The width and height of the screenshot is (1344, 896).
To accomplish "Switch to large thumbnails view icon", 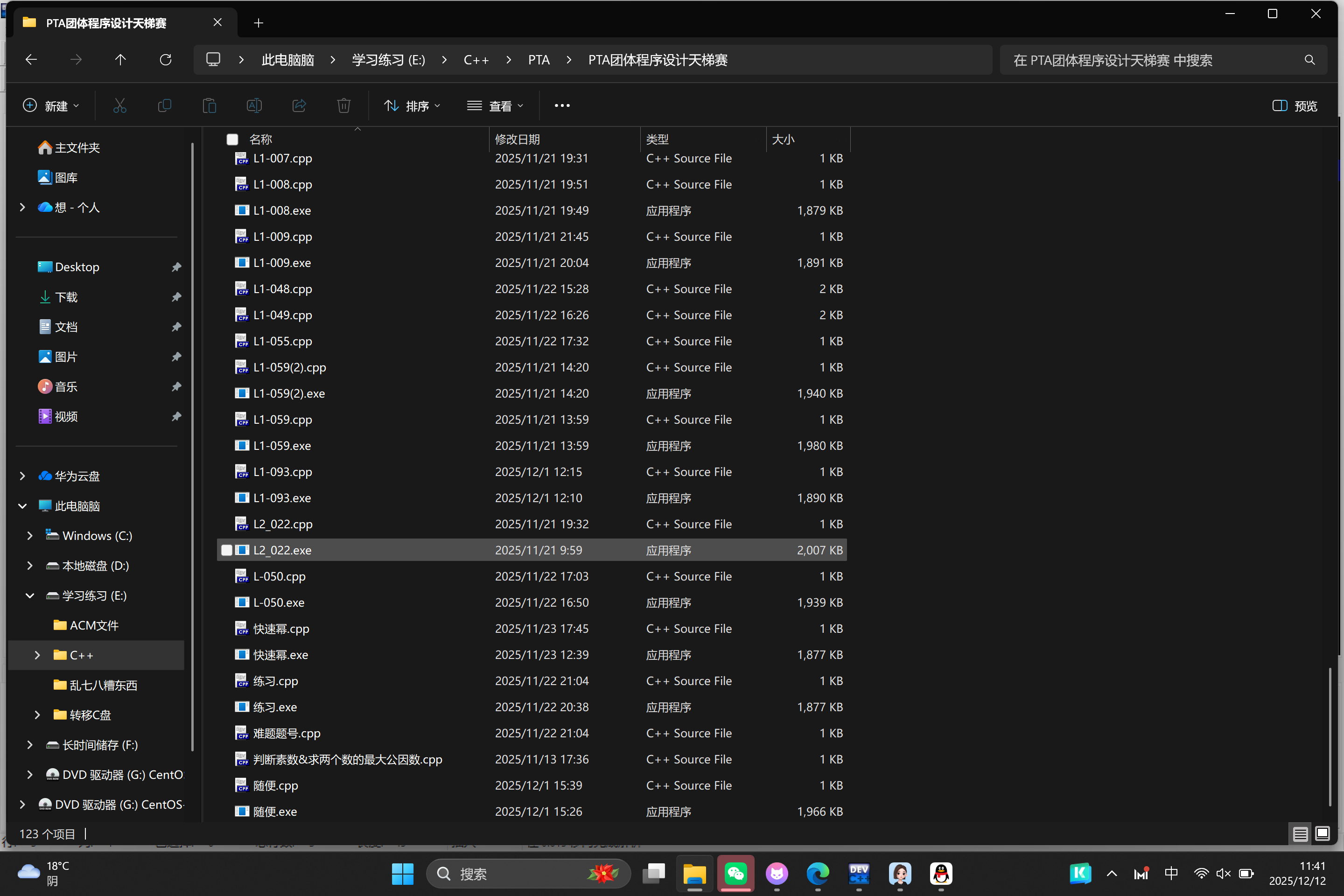I will 1322,834.
